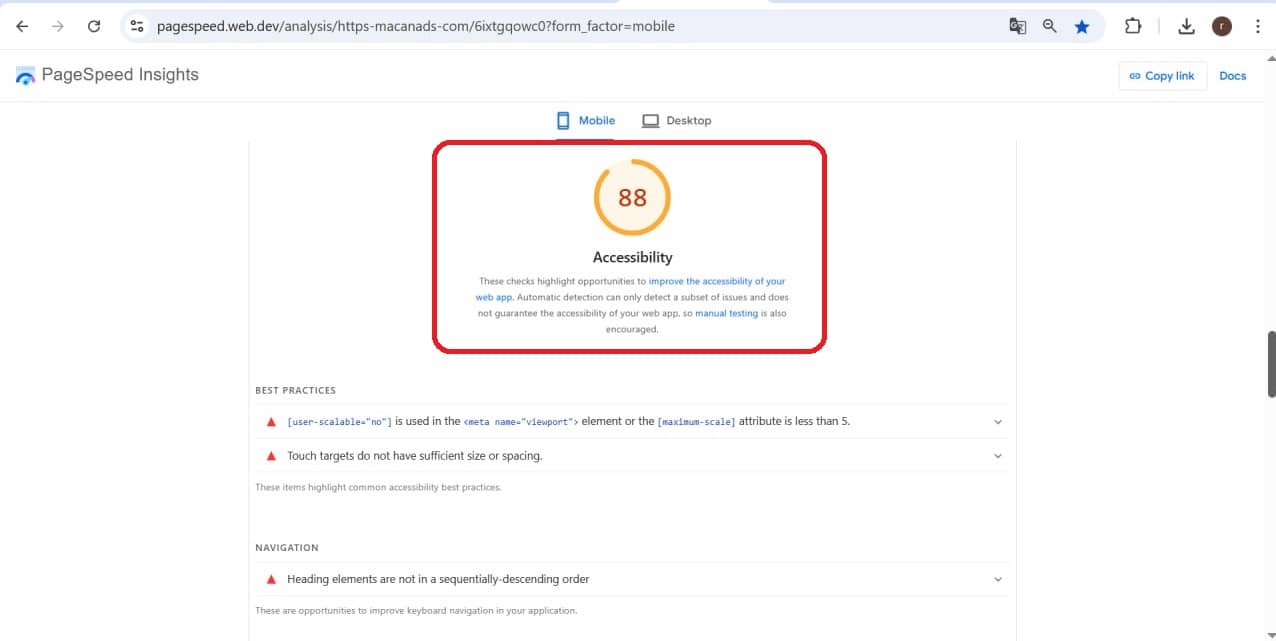This screenshot has height=641, width=1276.
Task: Toggle the bookmark star for this page
Action: pos(1082,26)
